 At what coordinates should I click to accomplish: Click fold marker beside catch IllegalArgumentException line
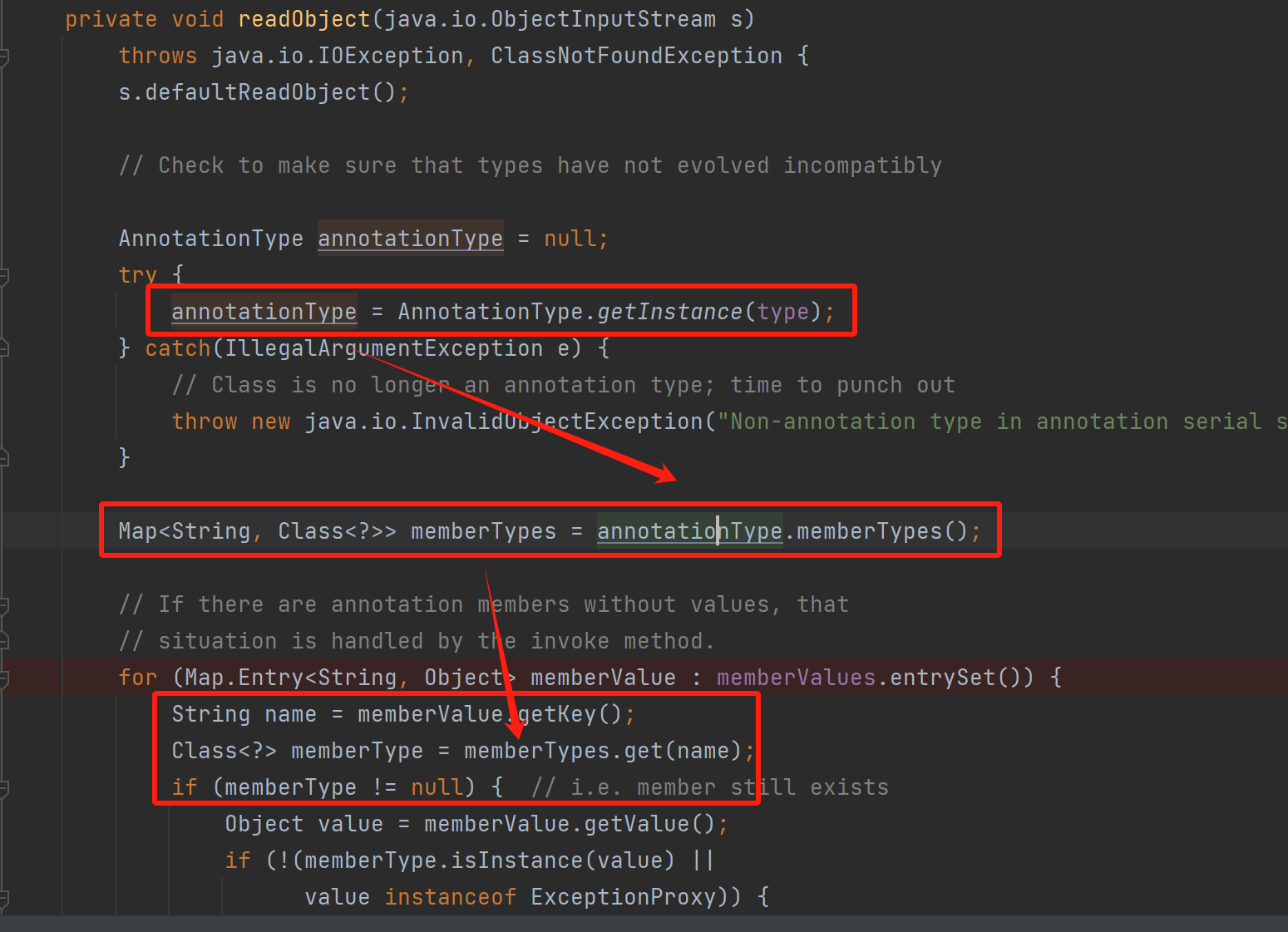tap(4, 348)
